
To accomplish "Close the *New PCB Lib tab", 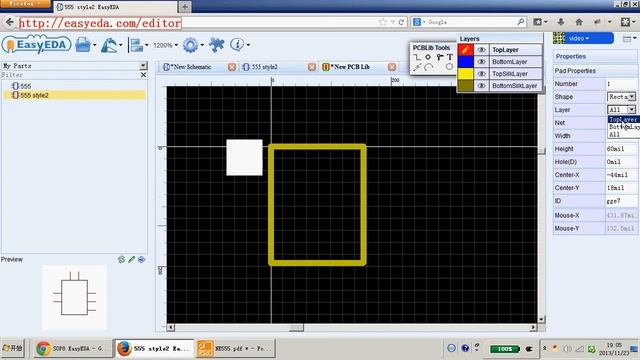I will coord(392,67).
